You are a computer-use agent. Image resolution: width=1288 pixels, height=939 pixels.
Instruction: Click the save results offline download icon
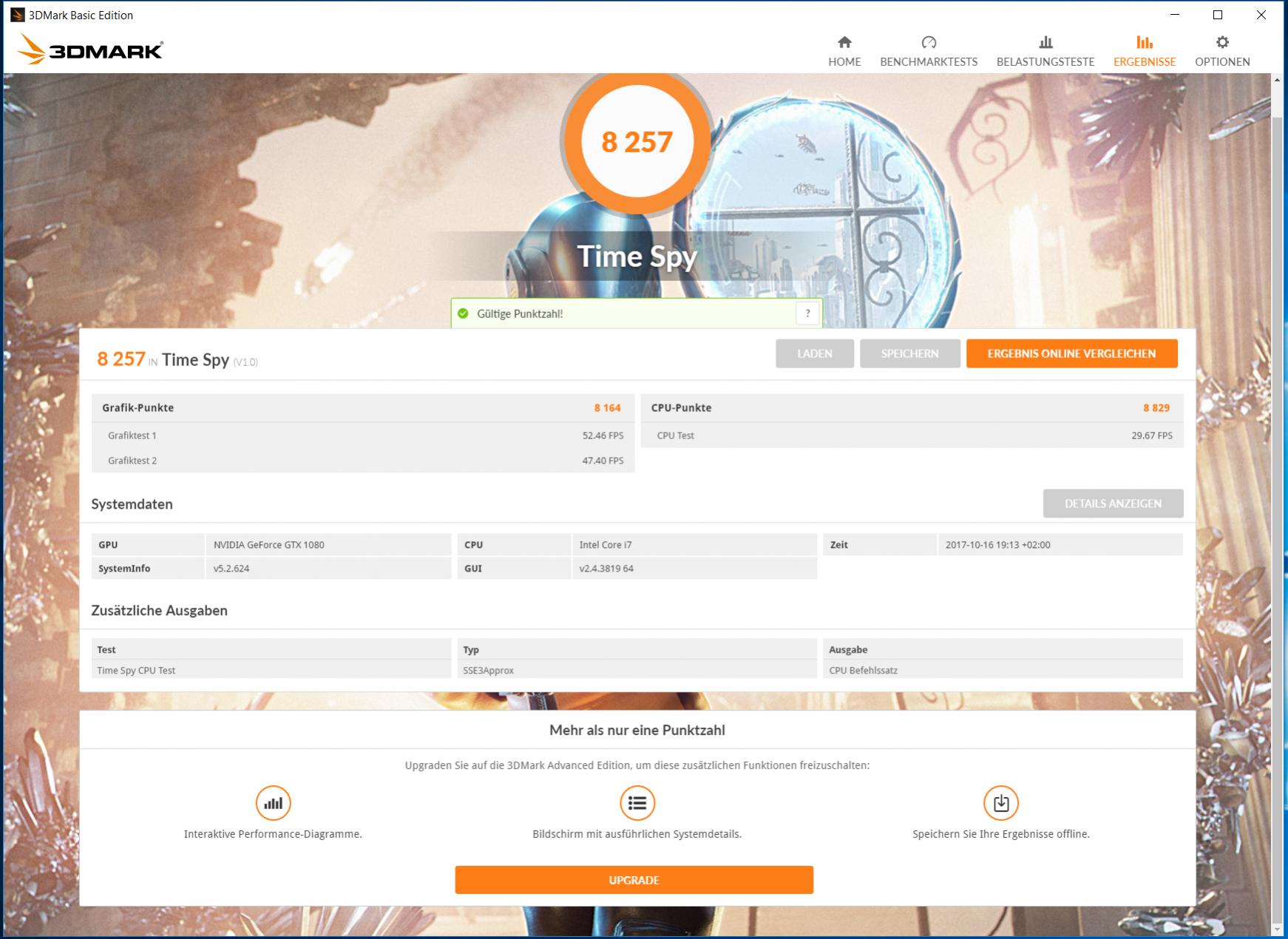1000,803
